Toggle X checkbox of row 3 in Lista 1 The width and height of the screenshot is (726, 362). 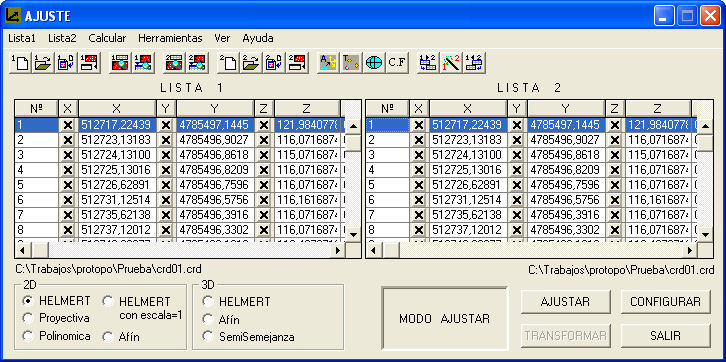tap(68, 155)
